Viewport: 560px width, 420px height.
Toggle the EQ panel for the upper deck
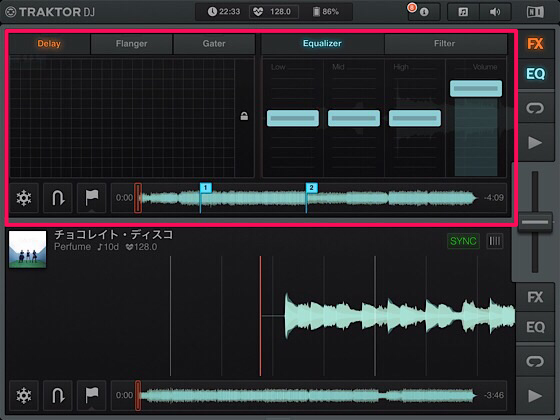pyautogui.click(x=535, y=74)
